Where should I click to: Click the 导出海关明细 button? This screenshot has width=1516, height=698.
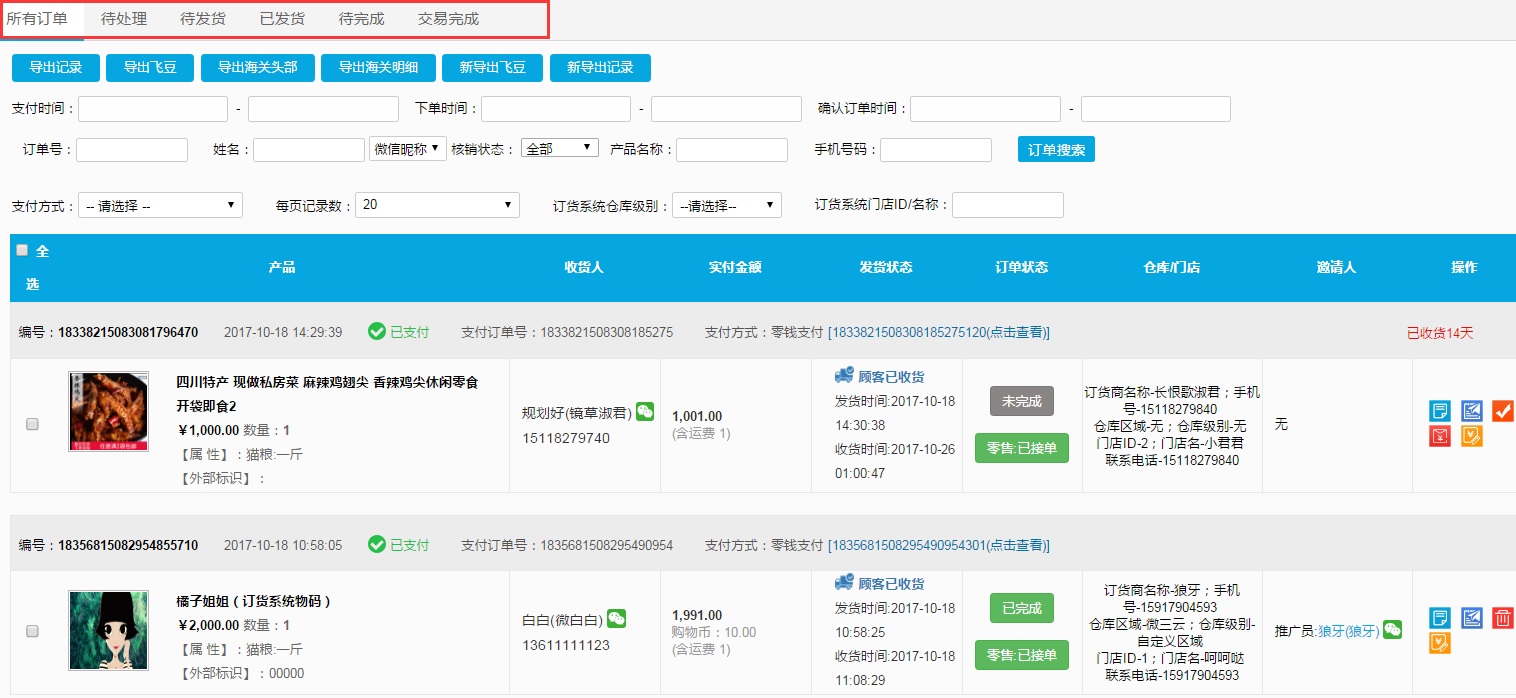click(378, 68)
